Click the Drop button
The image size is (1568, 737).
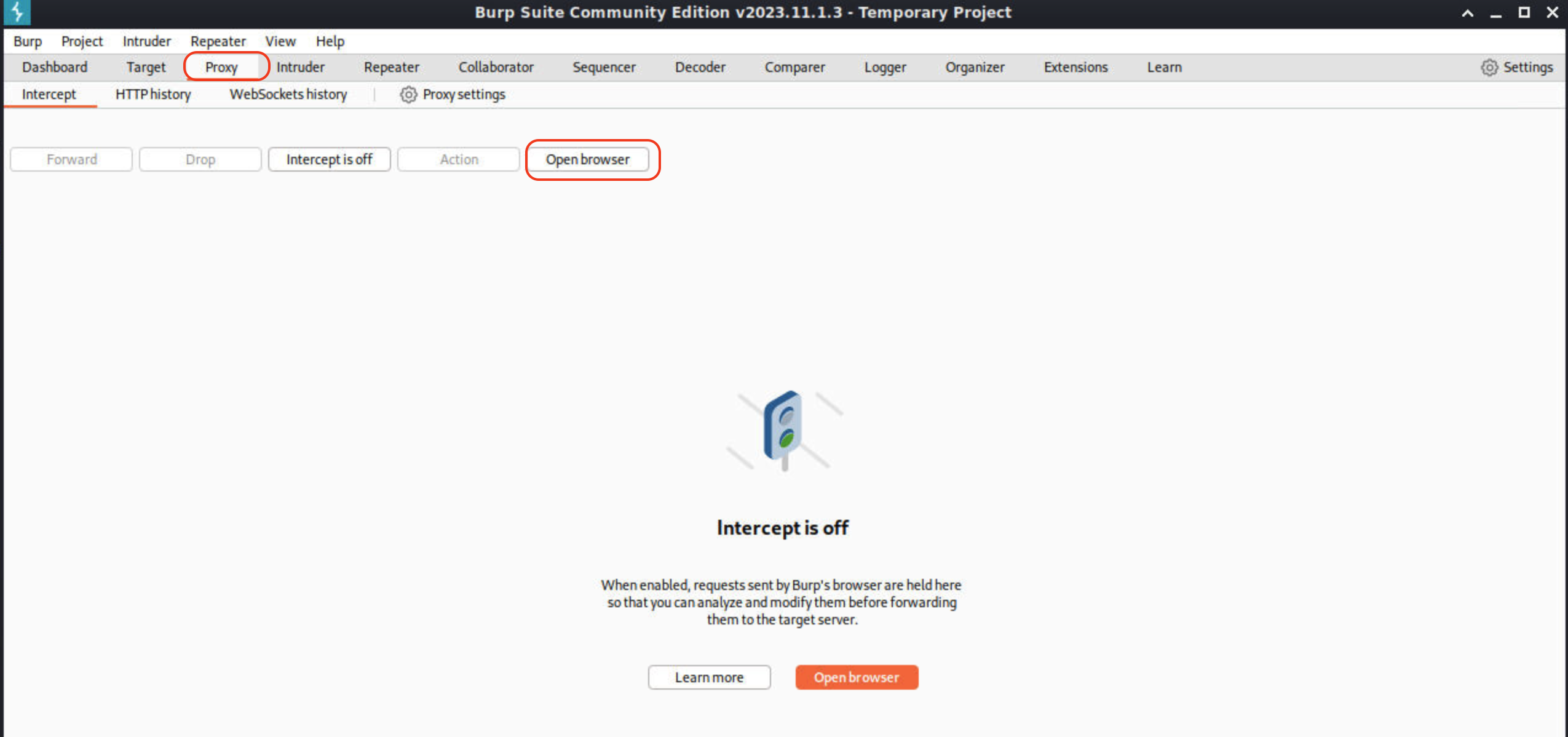tap(200, 159)
